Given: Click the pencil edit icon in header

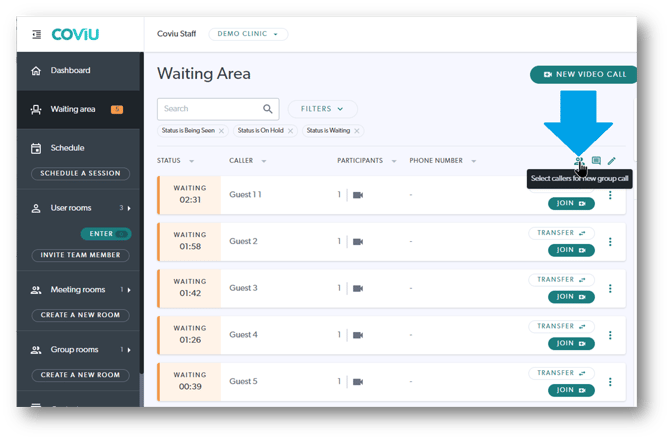Looking at the screenshot, I should [x=612, y=161].
